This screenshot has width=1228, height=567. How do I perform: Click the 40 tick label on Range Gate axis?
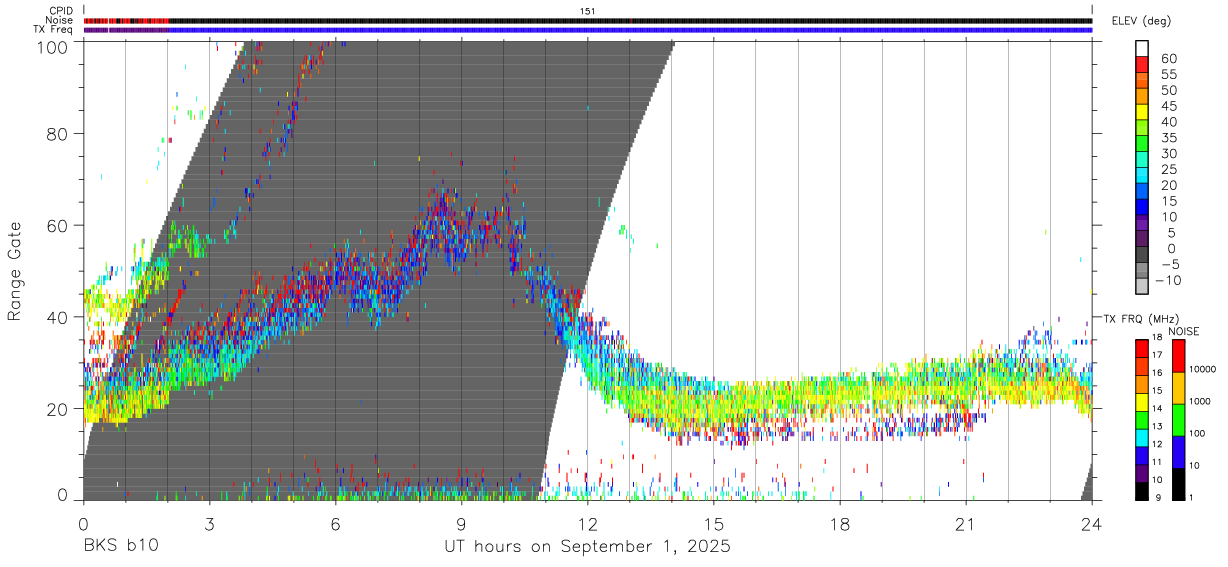(x=59, y=317)
